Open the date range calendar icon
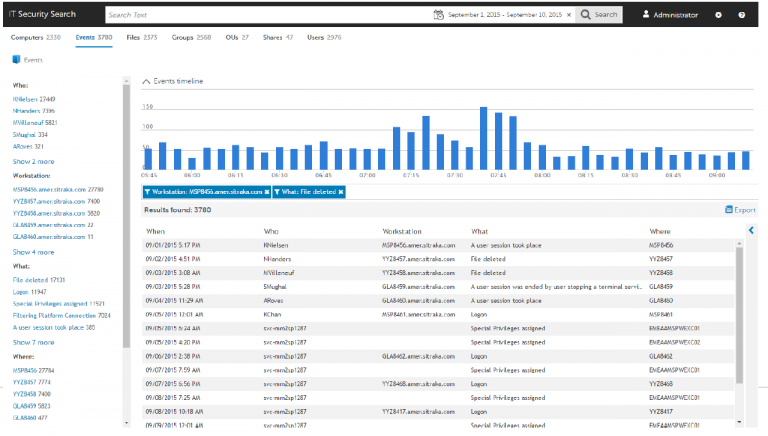This screenshot has width=768, height=436. 438,15
